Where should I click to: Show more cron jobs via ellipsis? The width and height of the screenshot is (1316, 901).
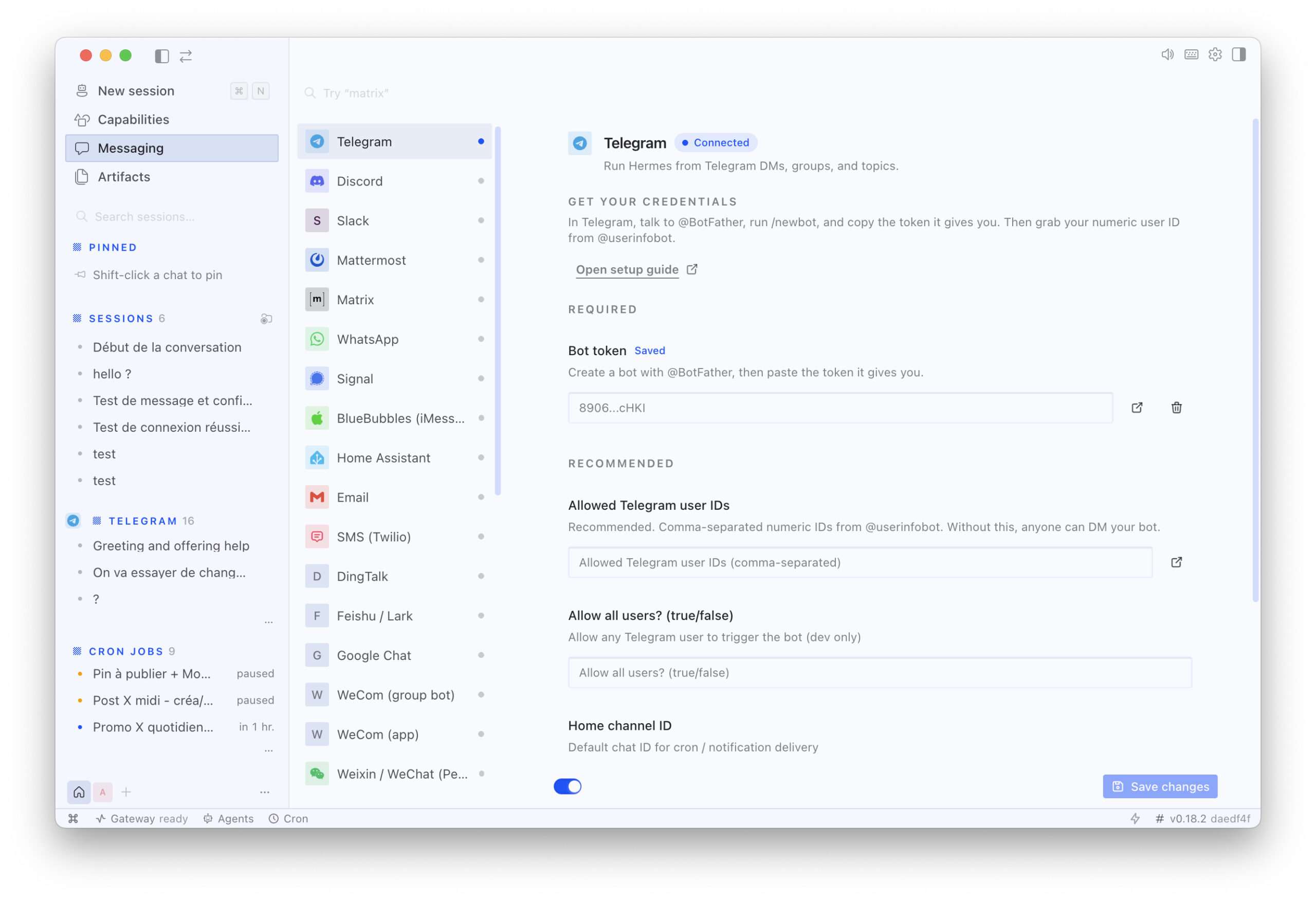coord(268,750)
